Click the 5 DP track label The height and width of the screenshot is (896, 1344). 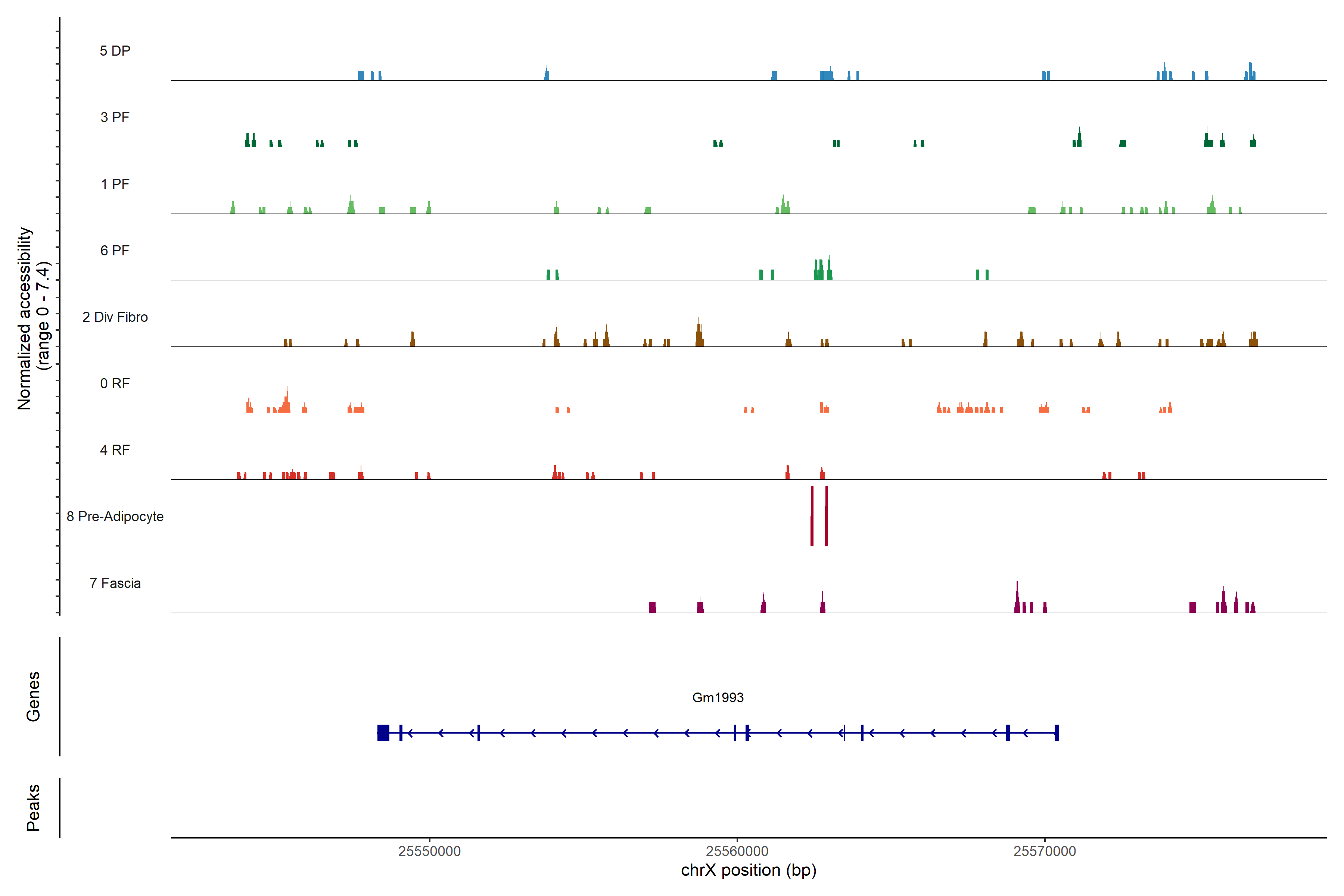(115, 51)
